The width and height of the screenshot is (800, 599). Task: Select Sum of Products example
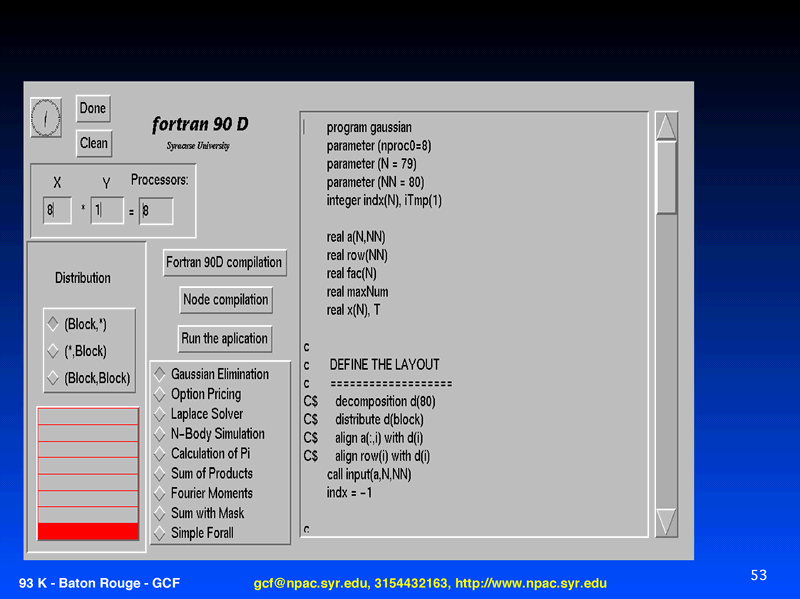[204, 473]
